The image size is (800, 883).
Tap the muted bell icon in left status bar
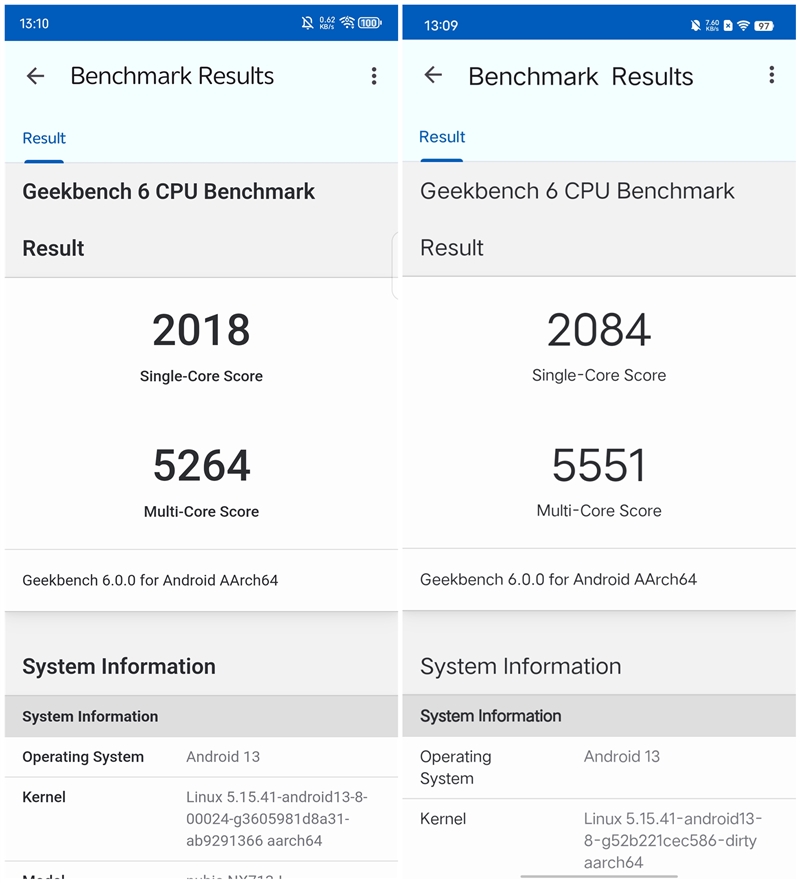pos(307,23)
